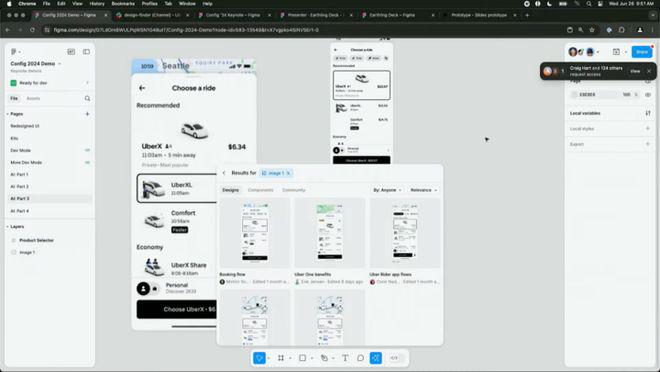This screenshot has width=660, height=372.
Task: Open the Actions AI tool
Action: tap(375, 358)
